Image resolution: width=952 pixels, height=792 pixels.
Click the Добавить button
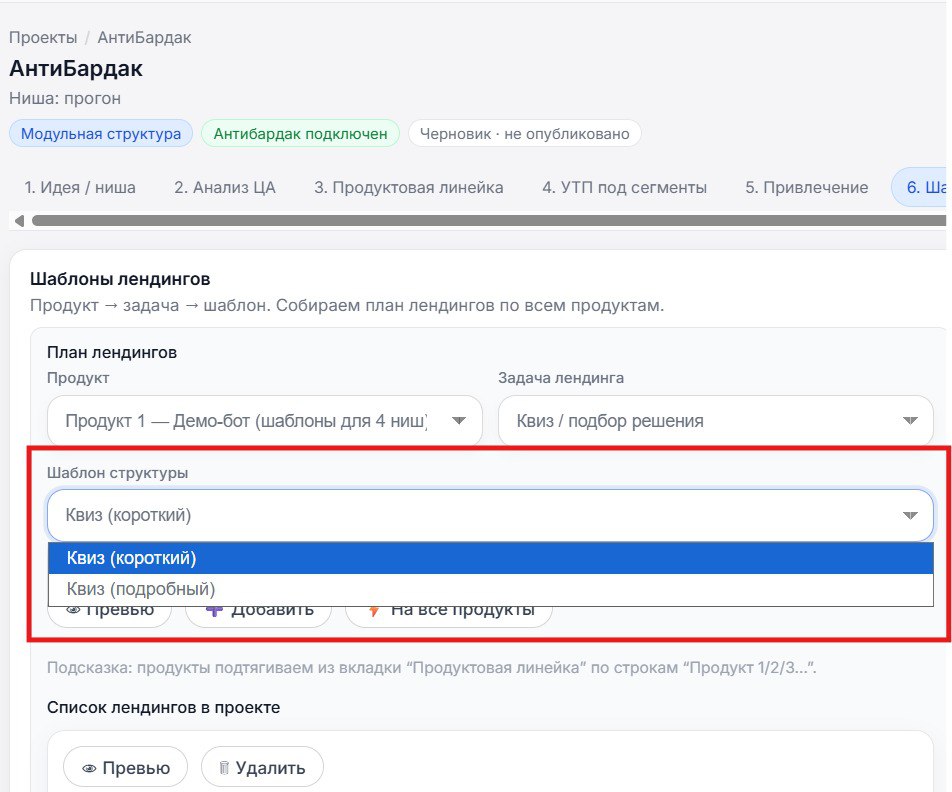[258, 607]
